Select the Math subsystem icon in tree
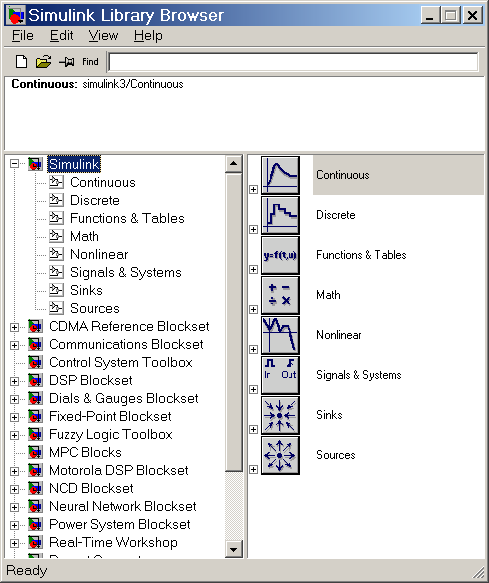This screenshot has height=583, width=489. [x=56, y=236]
